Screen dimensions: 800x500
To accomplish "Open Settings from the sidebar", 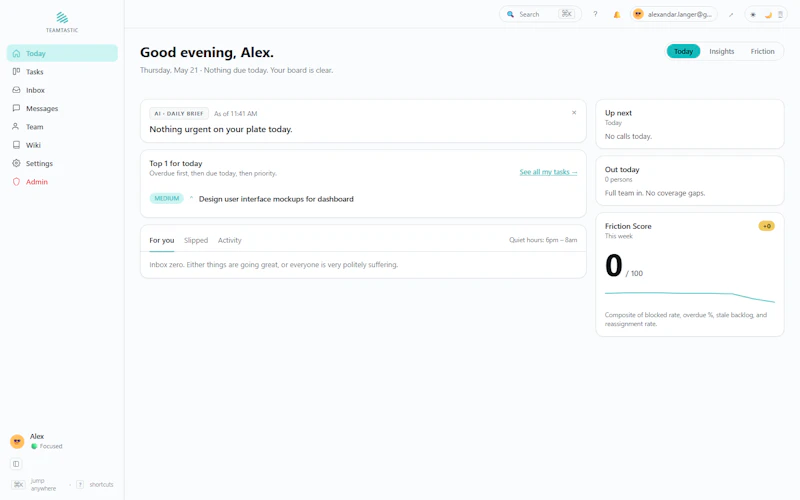I will click(x=62, y=163).
